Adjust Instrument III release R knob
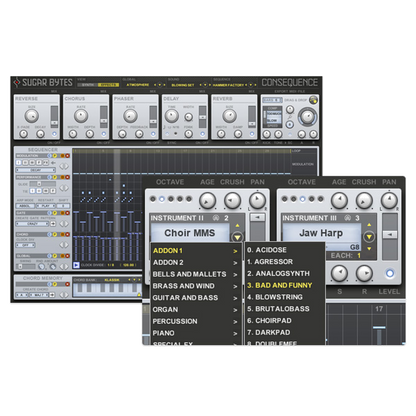 pos(364,273)
